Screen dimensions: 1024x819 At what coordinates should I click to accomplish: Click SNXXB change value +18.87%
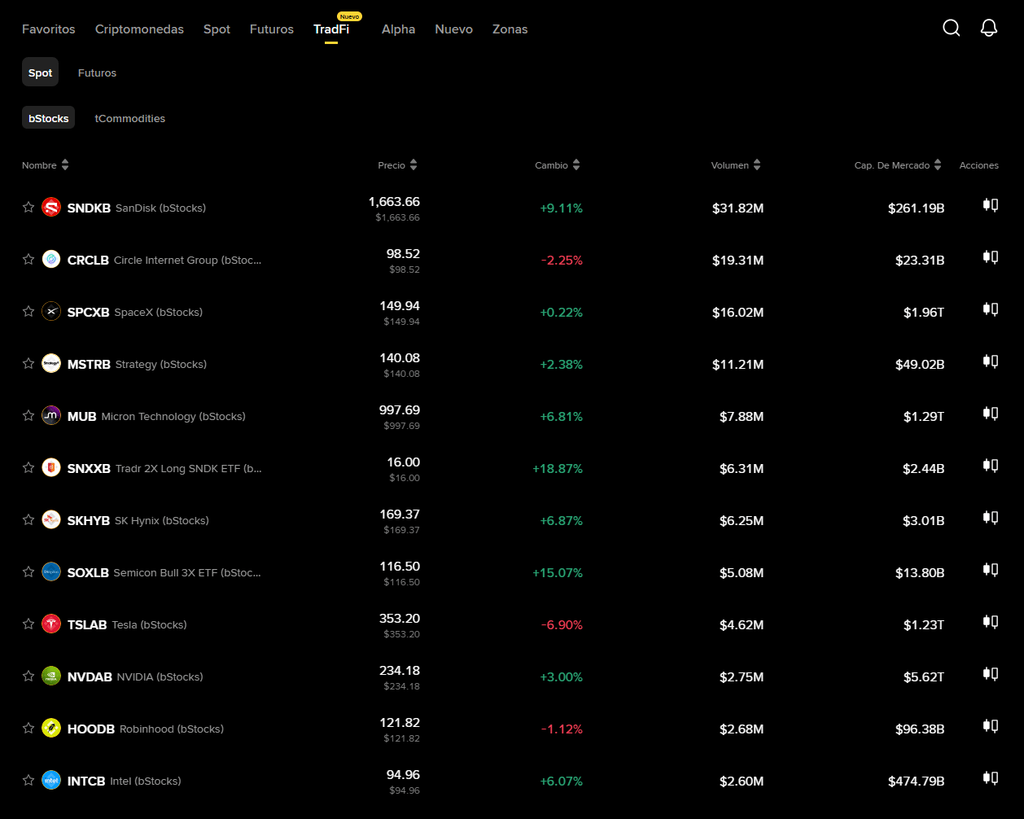click(x=557, y=468)
